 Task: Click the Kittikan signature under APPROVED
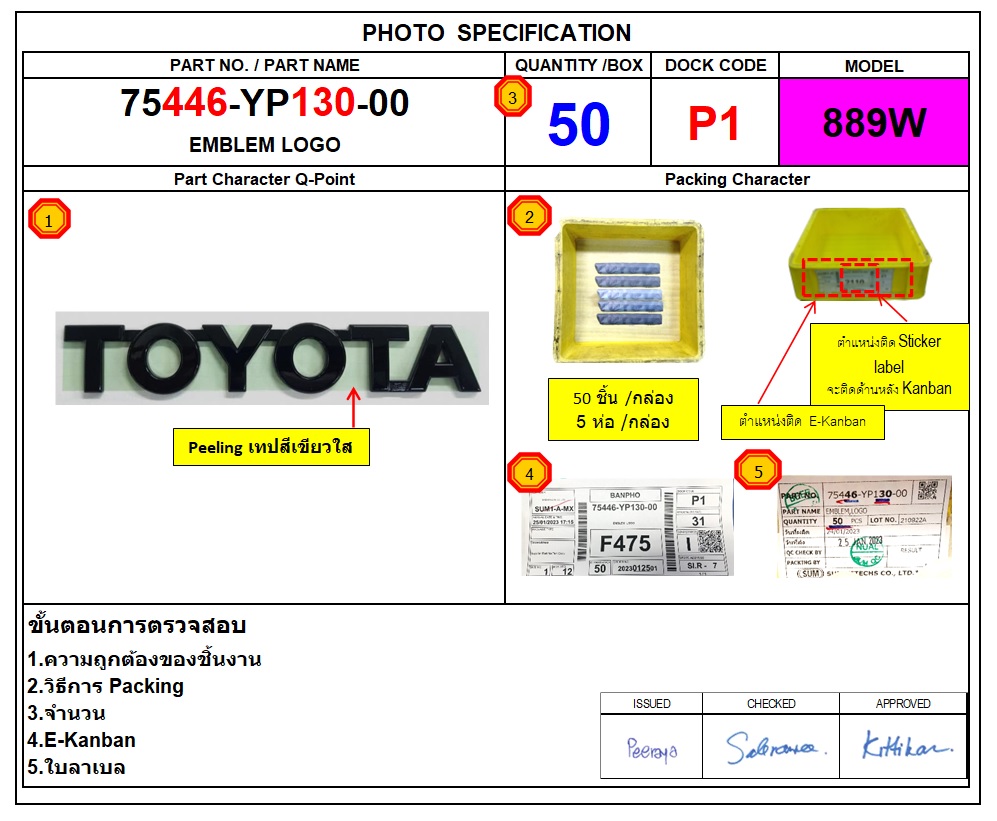pos(907,745)
